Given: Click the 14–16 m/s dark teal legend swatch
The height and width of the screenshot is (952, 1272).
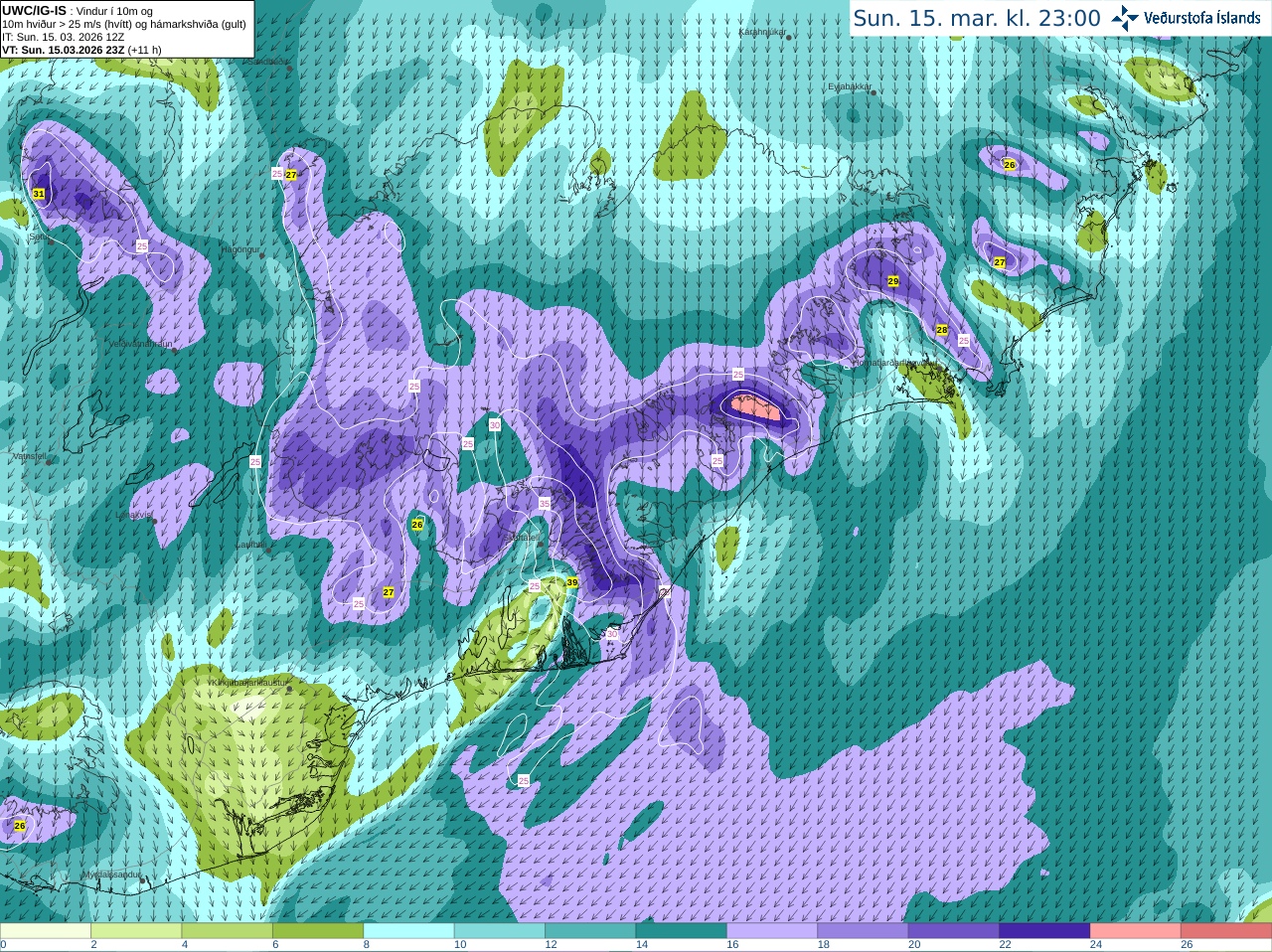Looking at the screenshot, I should 682,931.
